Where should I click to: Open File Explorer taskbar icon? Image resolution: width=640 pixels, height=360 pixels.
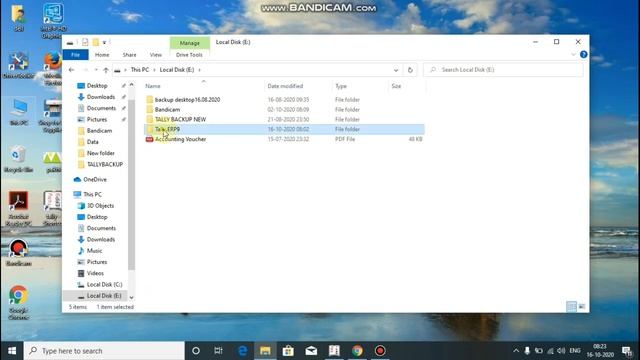point(265,351)
